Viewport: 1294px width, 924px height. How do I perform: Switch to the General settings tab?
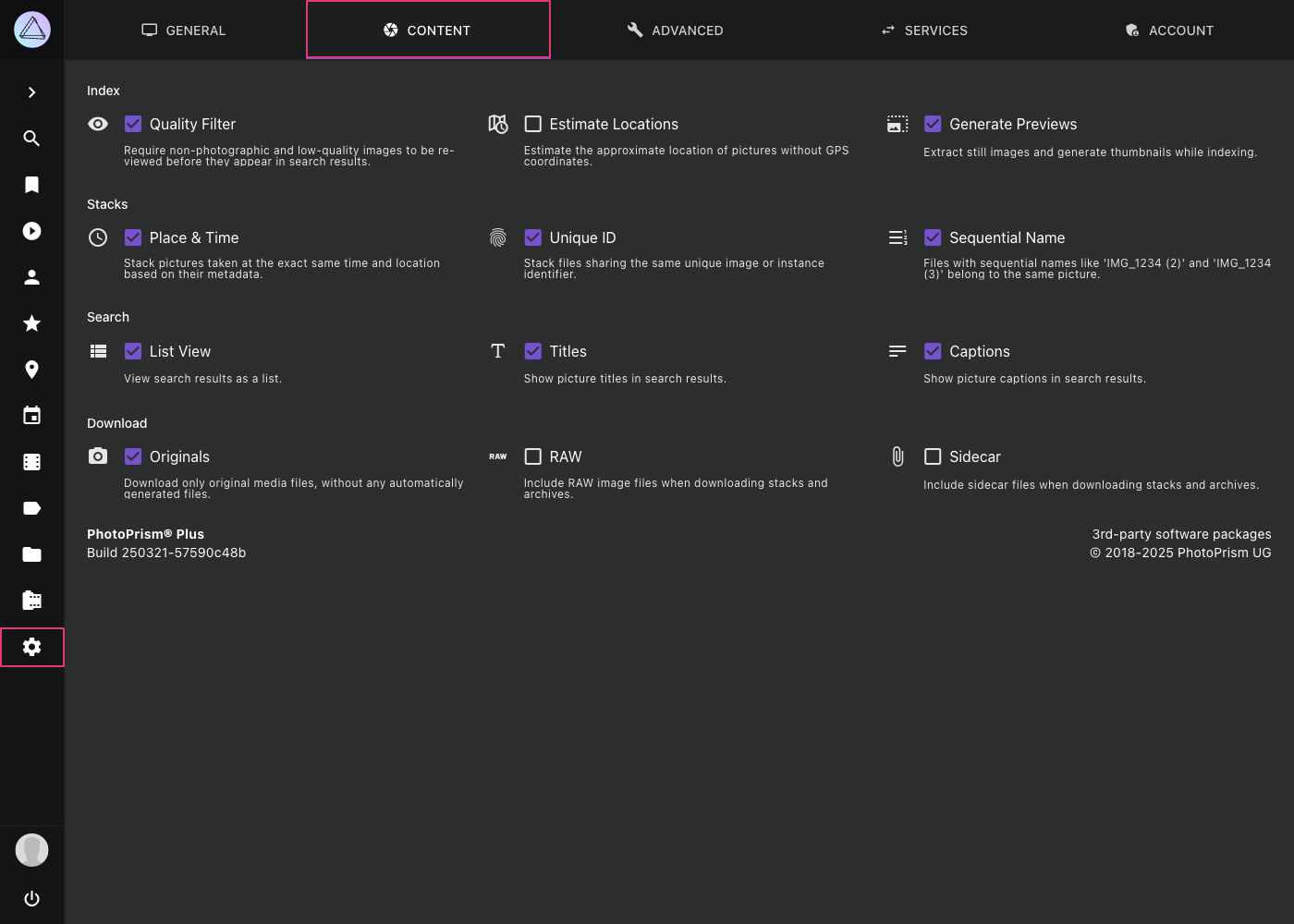pyautogui.click(x=183, y=30)
